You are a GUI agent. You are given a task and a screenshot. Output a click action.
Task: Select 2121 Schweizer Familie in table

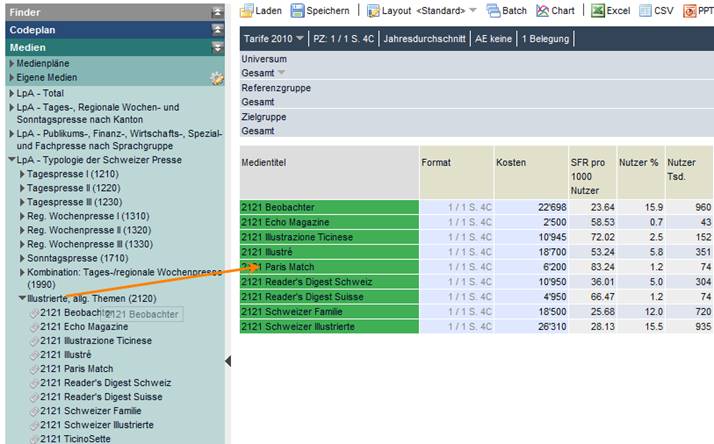point(329,312)
